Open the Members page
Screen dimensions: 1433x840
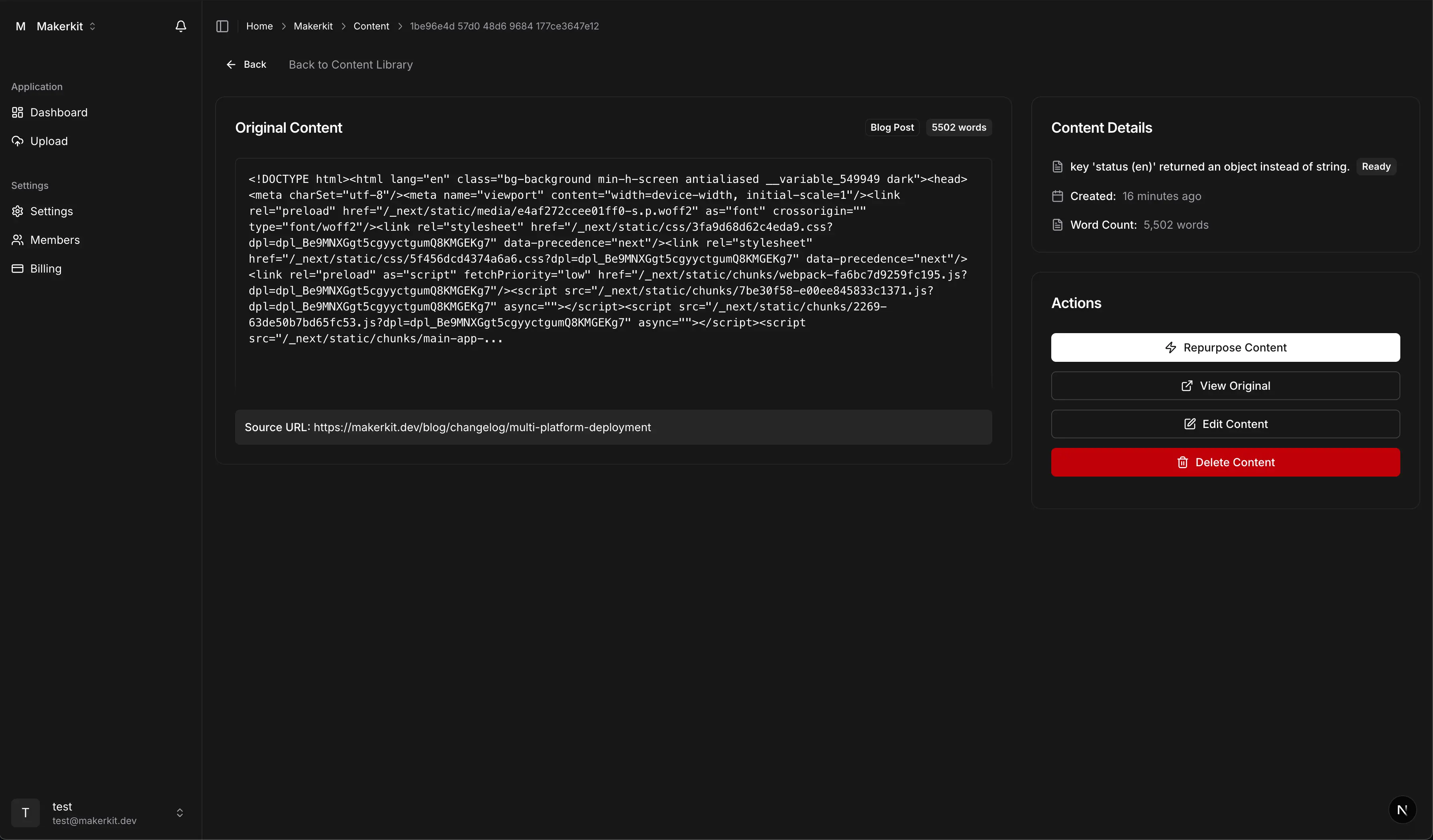tap(55, 240)
